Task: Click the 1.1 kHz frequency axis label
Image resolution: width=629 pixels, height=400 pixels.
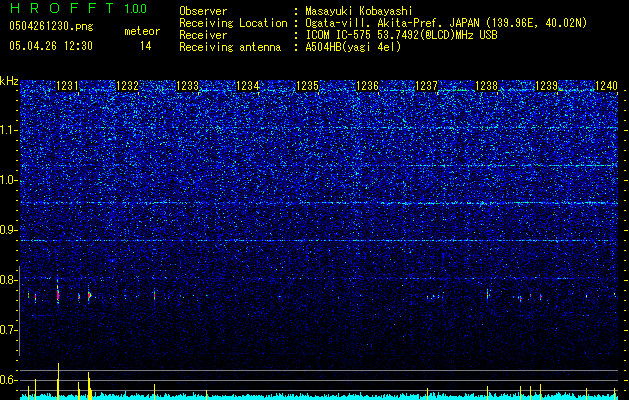Action: (x=9, y=130)
